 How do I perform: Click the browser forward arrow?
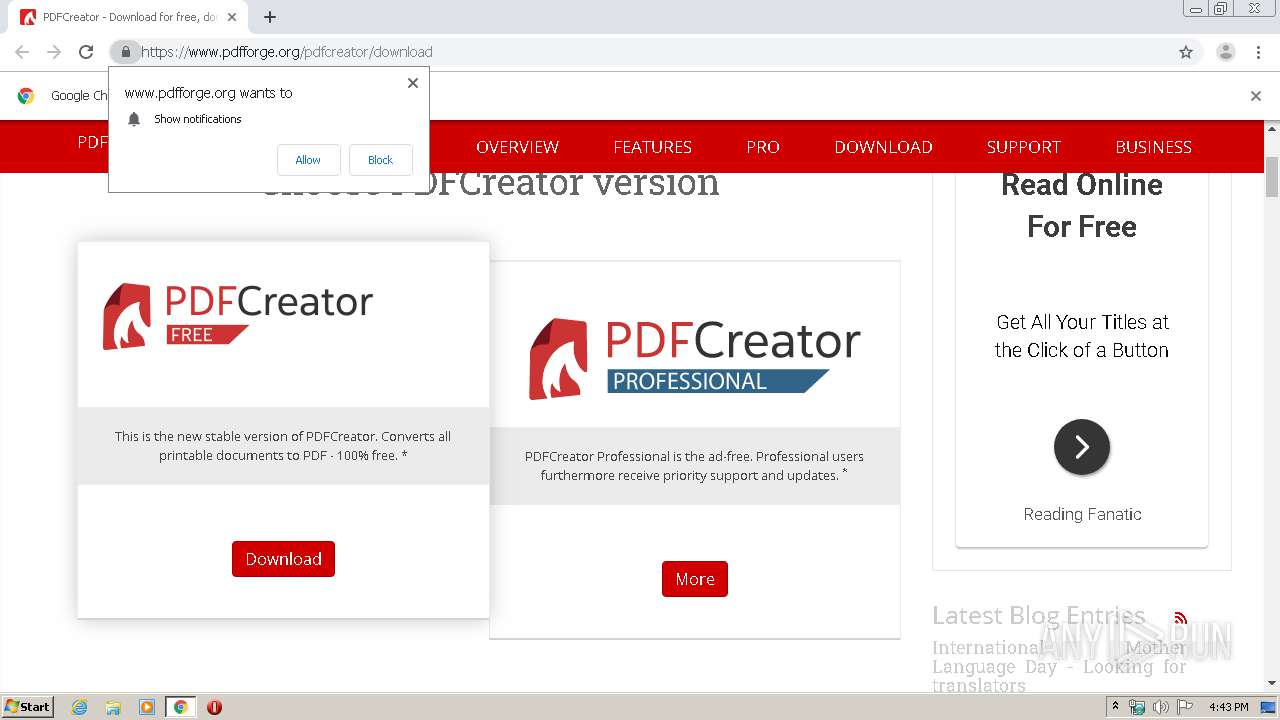[54, 52]
